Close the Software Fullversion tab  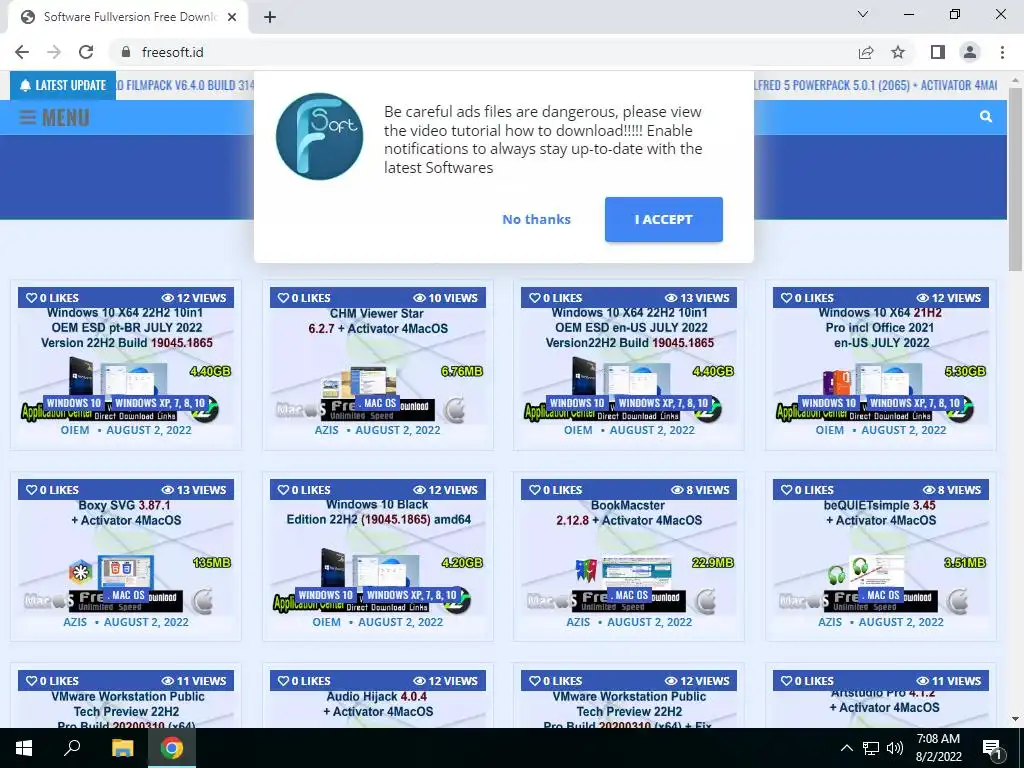(x=232, y=17)
